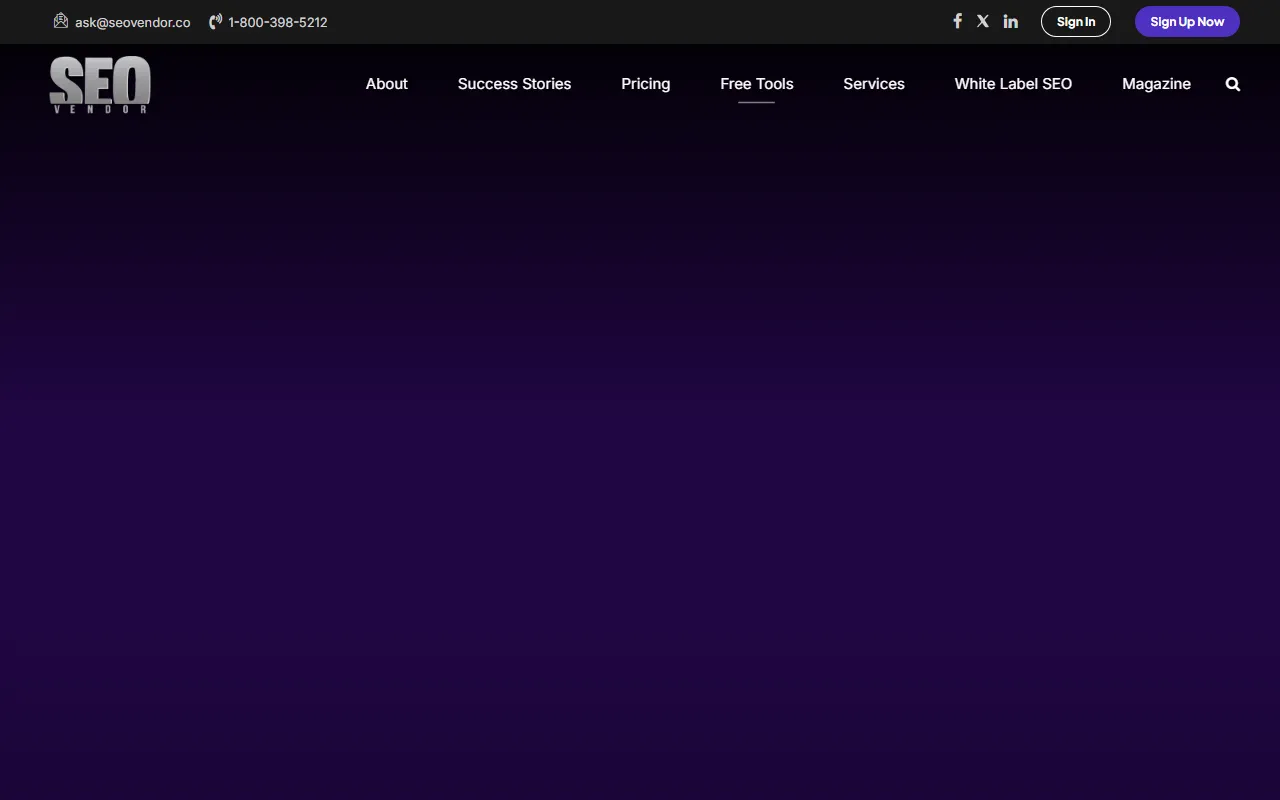The height and width of the screenshot is (800, 1280).
Task: Click the 1-800-398-5212 phone number
Action: pos(278,22)
